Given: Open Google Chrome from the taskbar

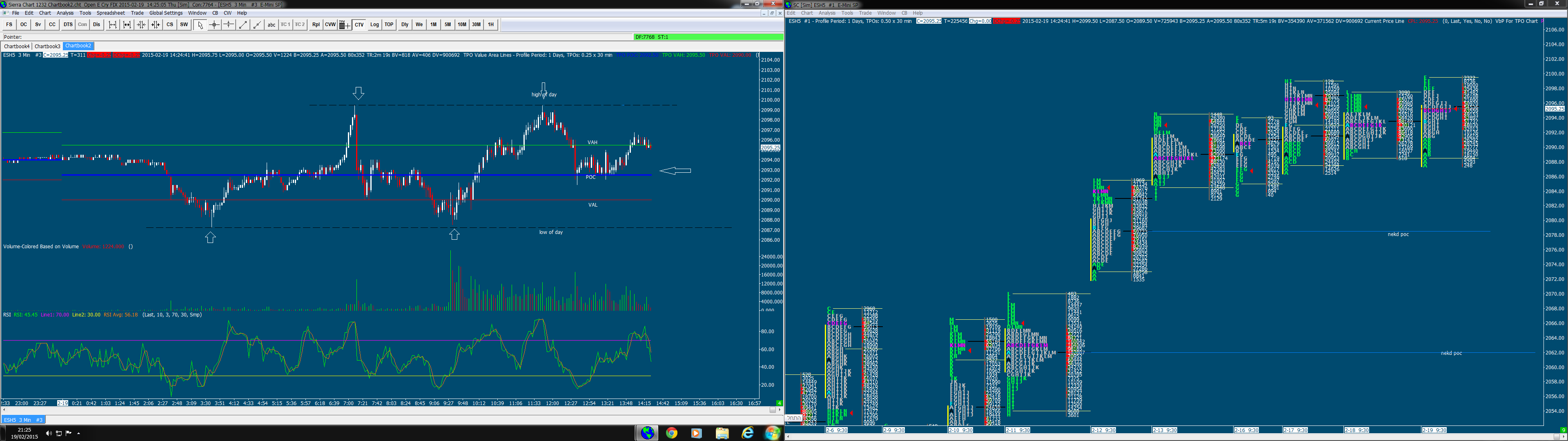Looking at the screenshot, I should (x=671, y=433).
